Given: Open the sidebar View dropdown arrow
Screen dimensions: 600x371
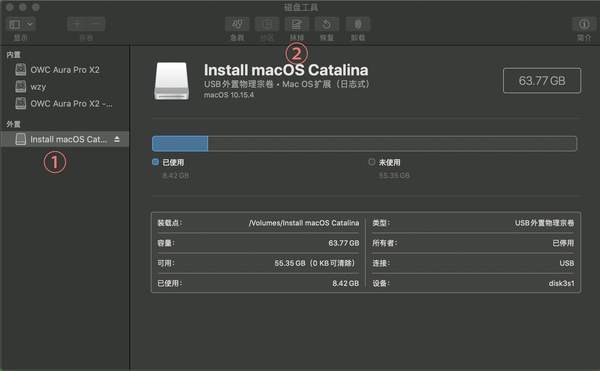Looking at the screenshot, I should (30, 24).
